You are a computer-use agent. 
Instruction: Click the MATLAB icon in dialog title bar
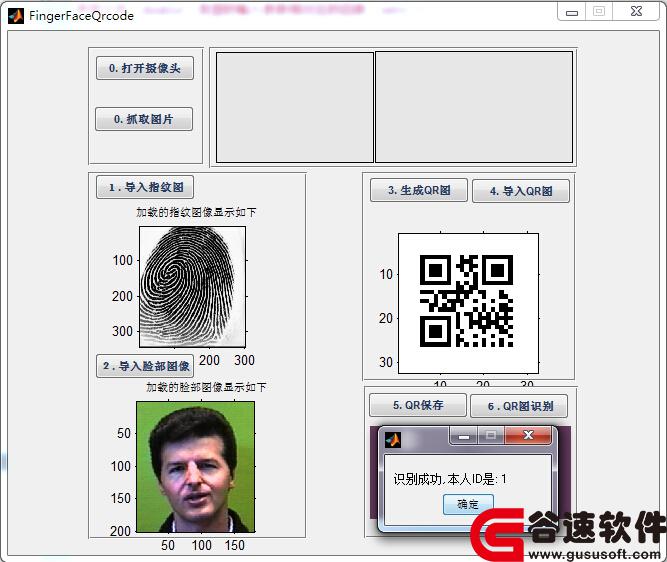pyautogui.click(x=393, y=439)
